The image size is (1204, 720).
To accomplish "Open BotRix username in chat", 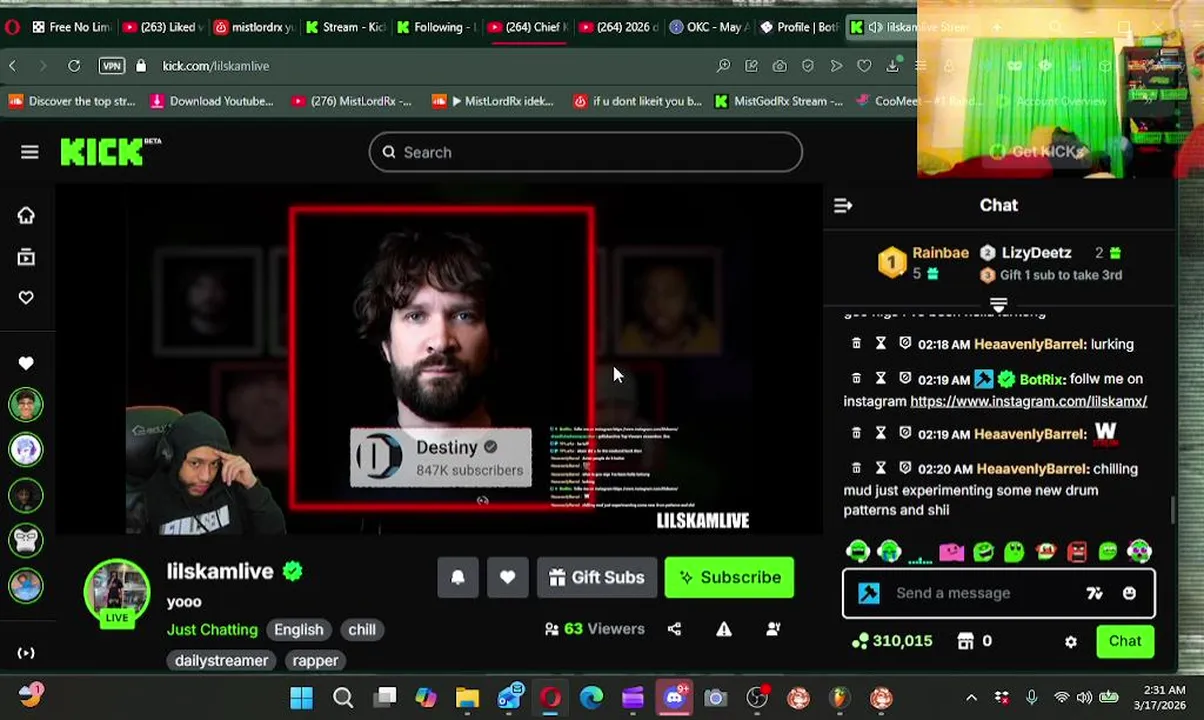I will pos(1041,379).
